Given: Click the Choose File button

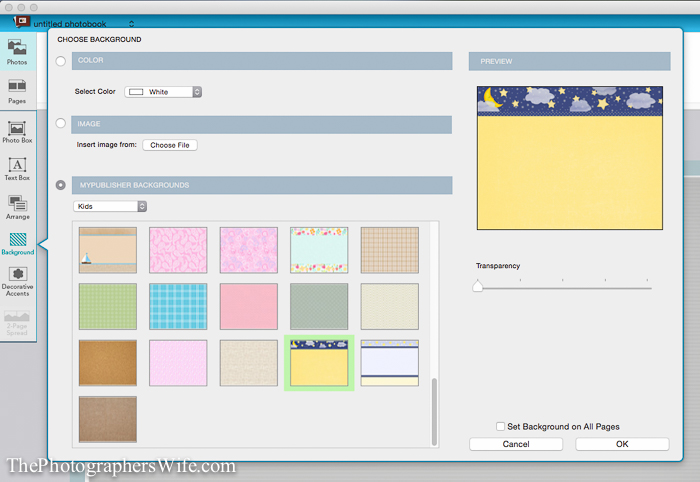Looking at the screenshot, I should pyautogui.click(x=170, y=145).
